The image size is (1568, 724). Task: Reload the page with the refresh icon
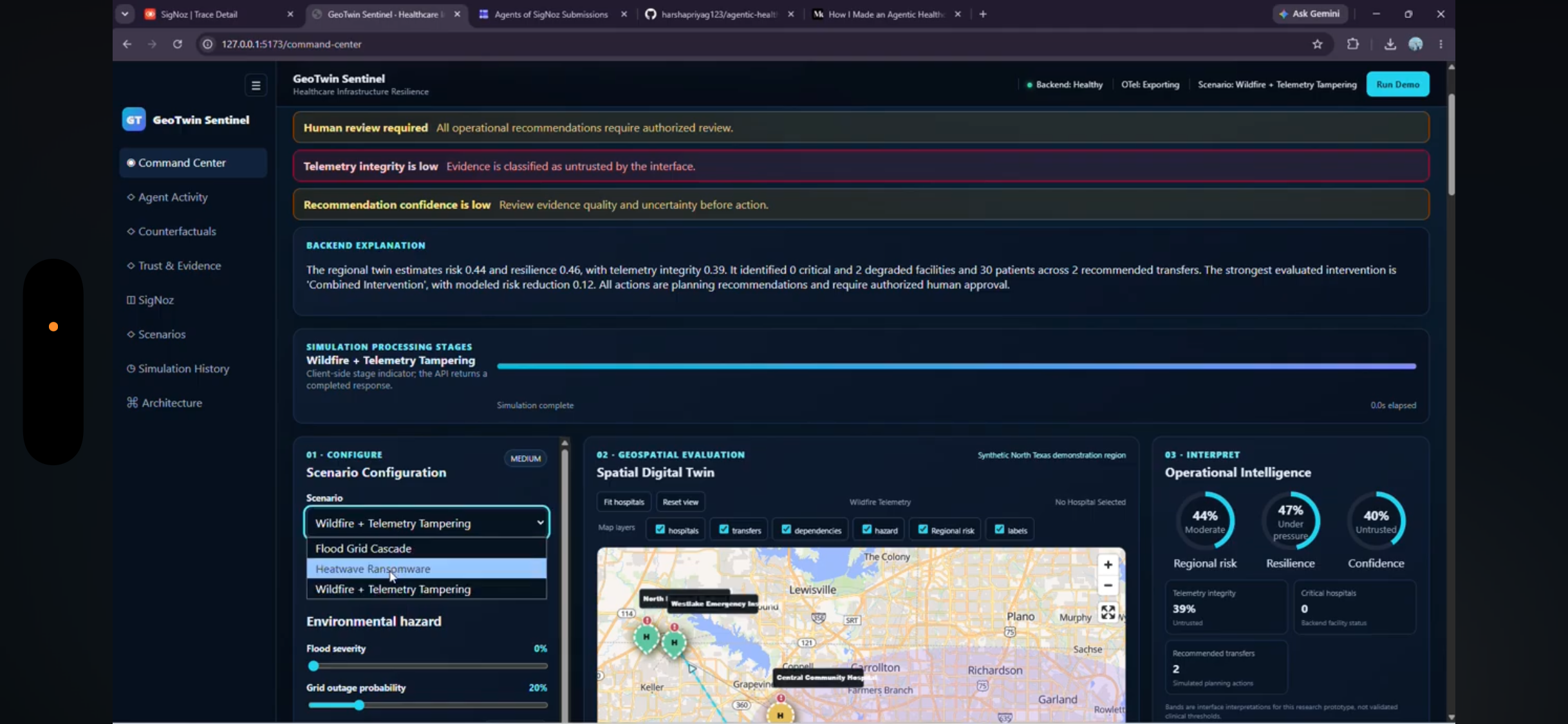(178, 44)
